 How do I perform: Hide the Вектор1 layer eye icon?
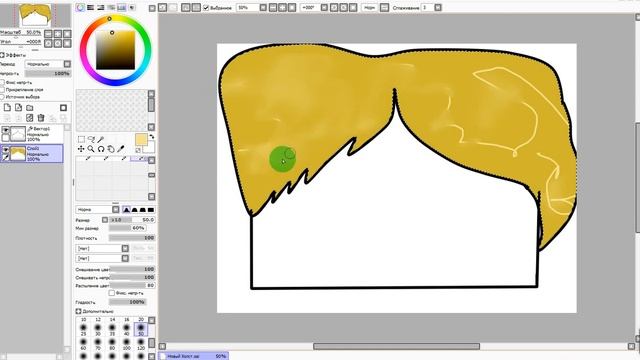click(x=5, y=130)
